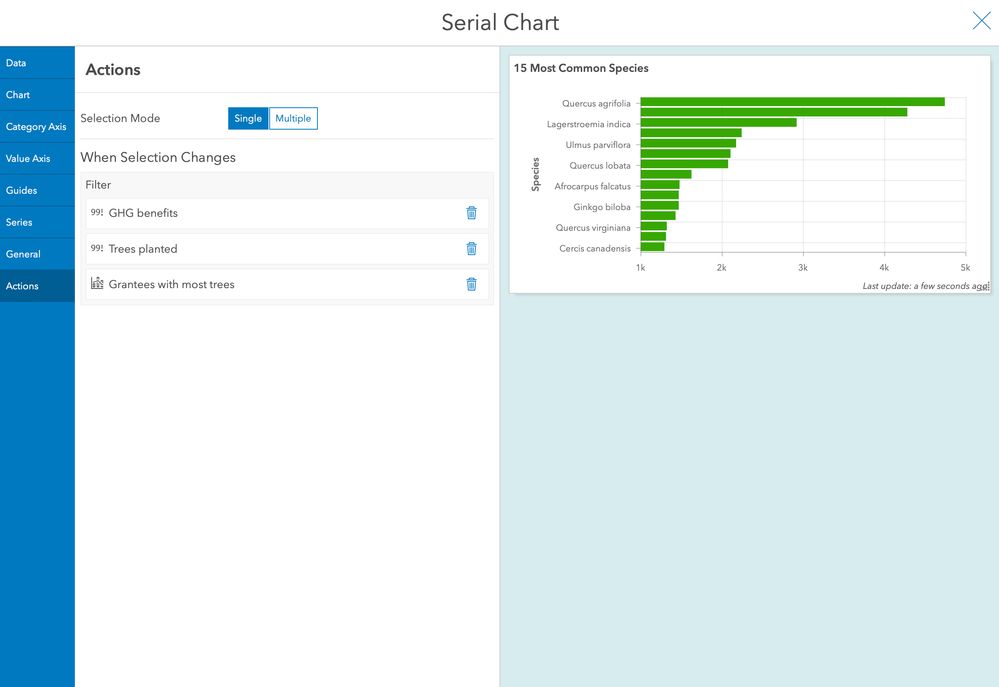Click the indicator icon beside GHG benefits
The image size is (999, 687).
tap(97, 212)
